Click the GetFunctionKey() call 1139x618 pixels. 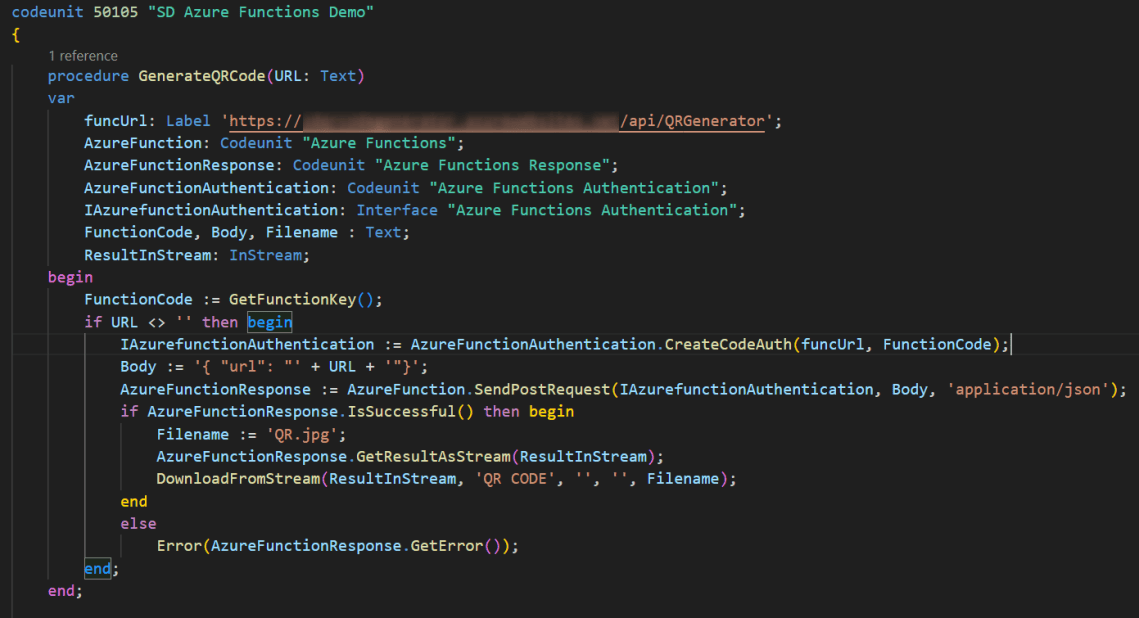coord(301,300)
